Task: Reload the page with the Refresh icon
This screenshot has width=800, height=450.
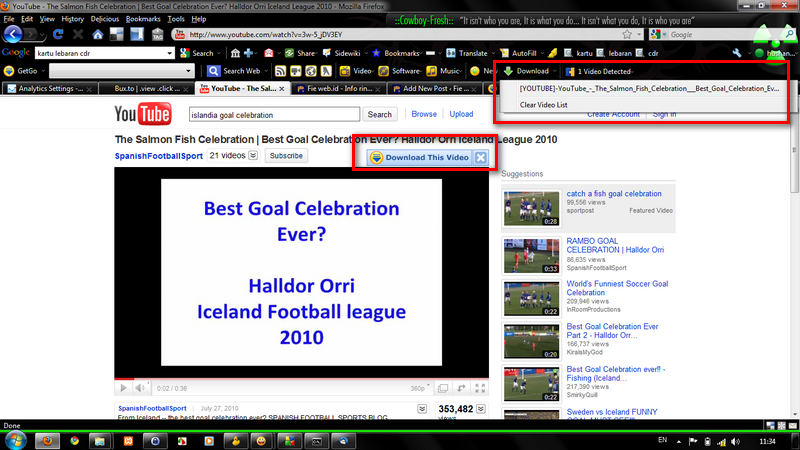Action: [58, 34]
